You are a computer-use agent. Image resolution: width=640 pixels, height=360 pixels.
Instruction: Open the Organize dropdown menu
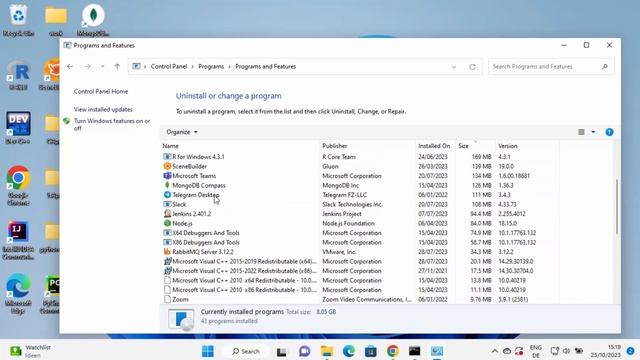(182, 132)
